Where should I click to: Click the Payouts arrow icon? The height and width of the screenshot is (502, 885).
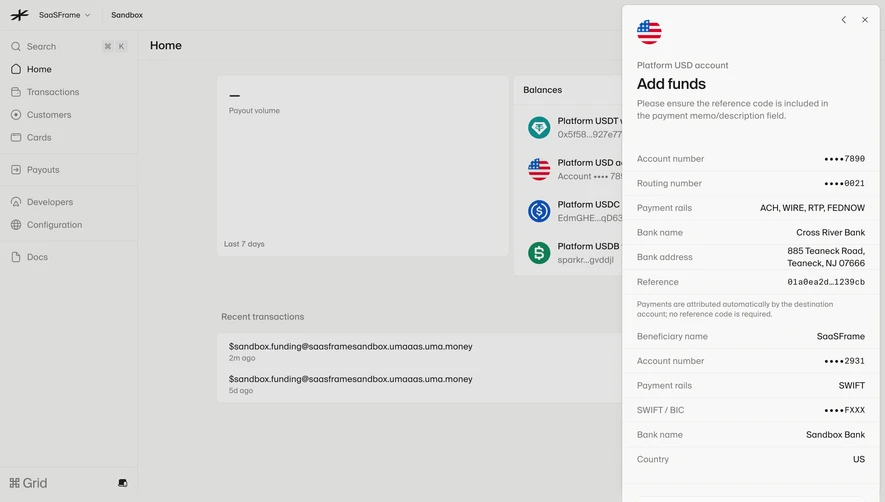tap(16, 169)
